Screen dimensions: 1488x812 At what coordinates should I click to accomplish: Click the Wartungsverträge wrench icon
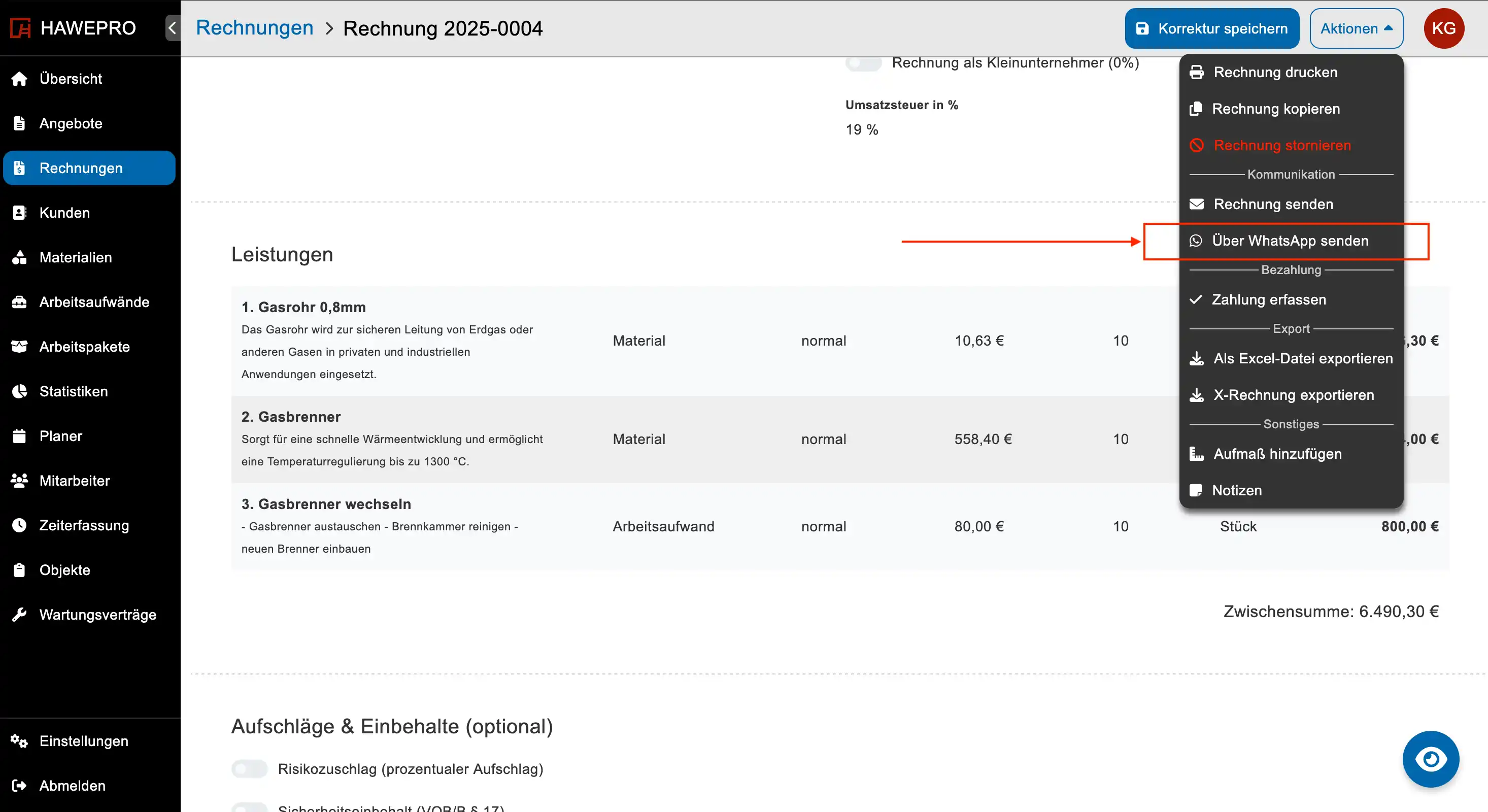tap(20, 615)
